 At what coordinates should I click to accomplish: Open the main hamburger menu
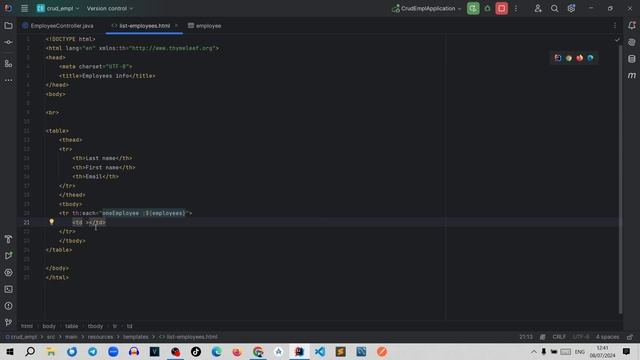24,9
